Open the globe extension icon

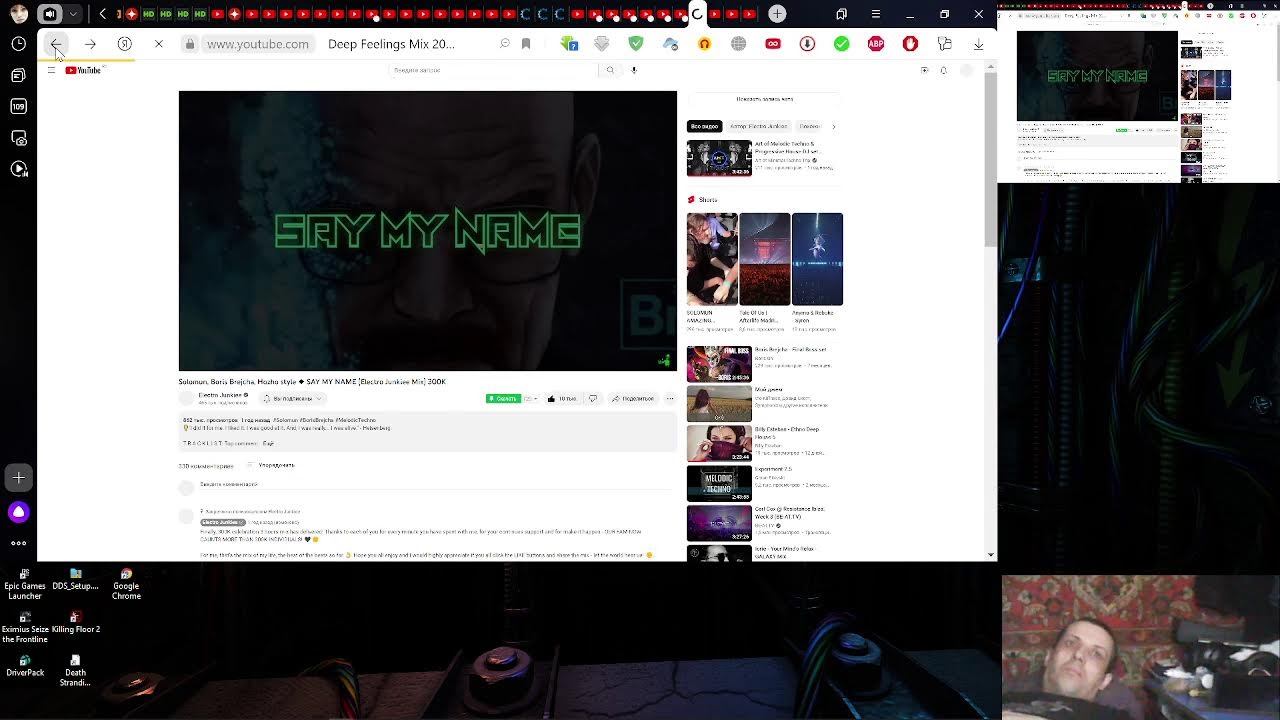[x=738, y=44]
